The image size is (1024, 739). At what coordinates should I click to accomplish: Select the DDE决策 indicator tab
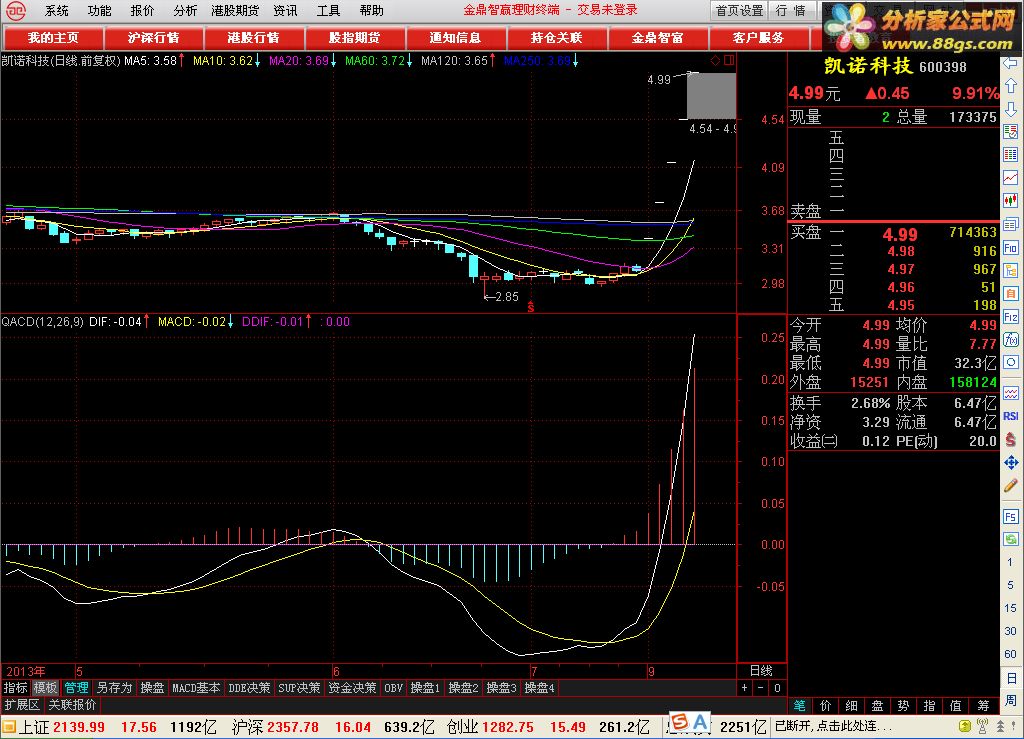pyautogui.click(x=249, y=687)
